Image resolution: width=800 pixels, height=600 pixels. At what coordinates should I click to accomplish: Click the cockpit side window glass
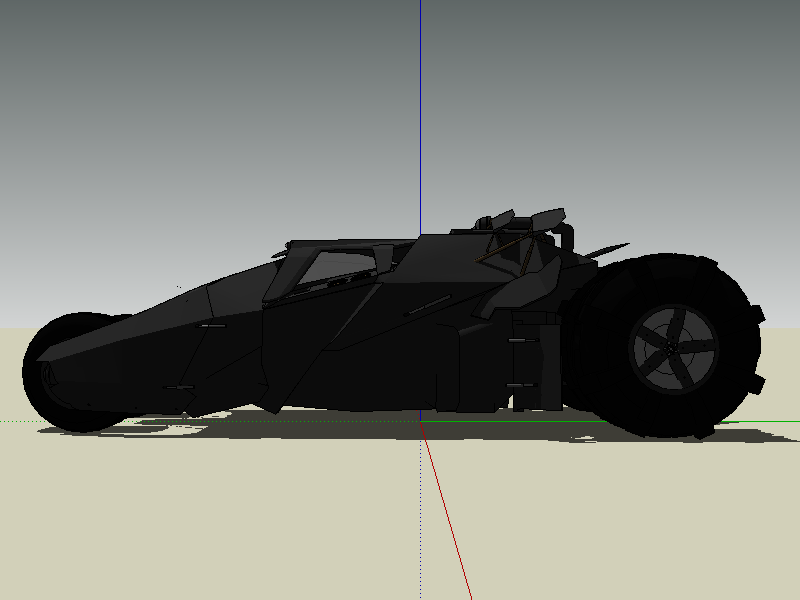(337, 267)
